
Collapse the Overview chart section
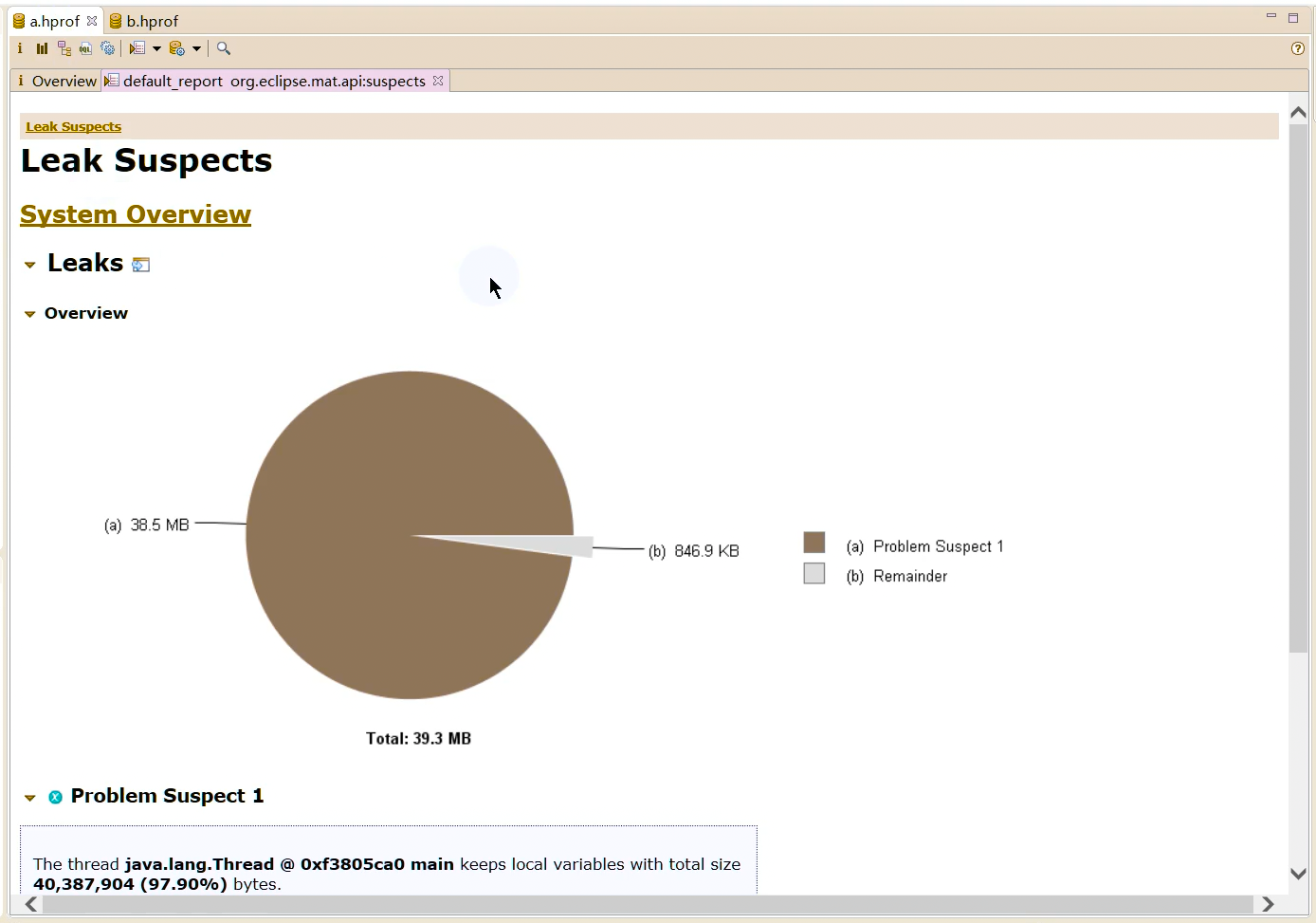point(30,314)
